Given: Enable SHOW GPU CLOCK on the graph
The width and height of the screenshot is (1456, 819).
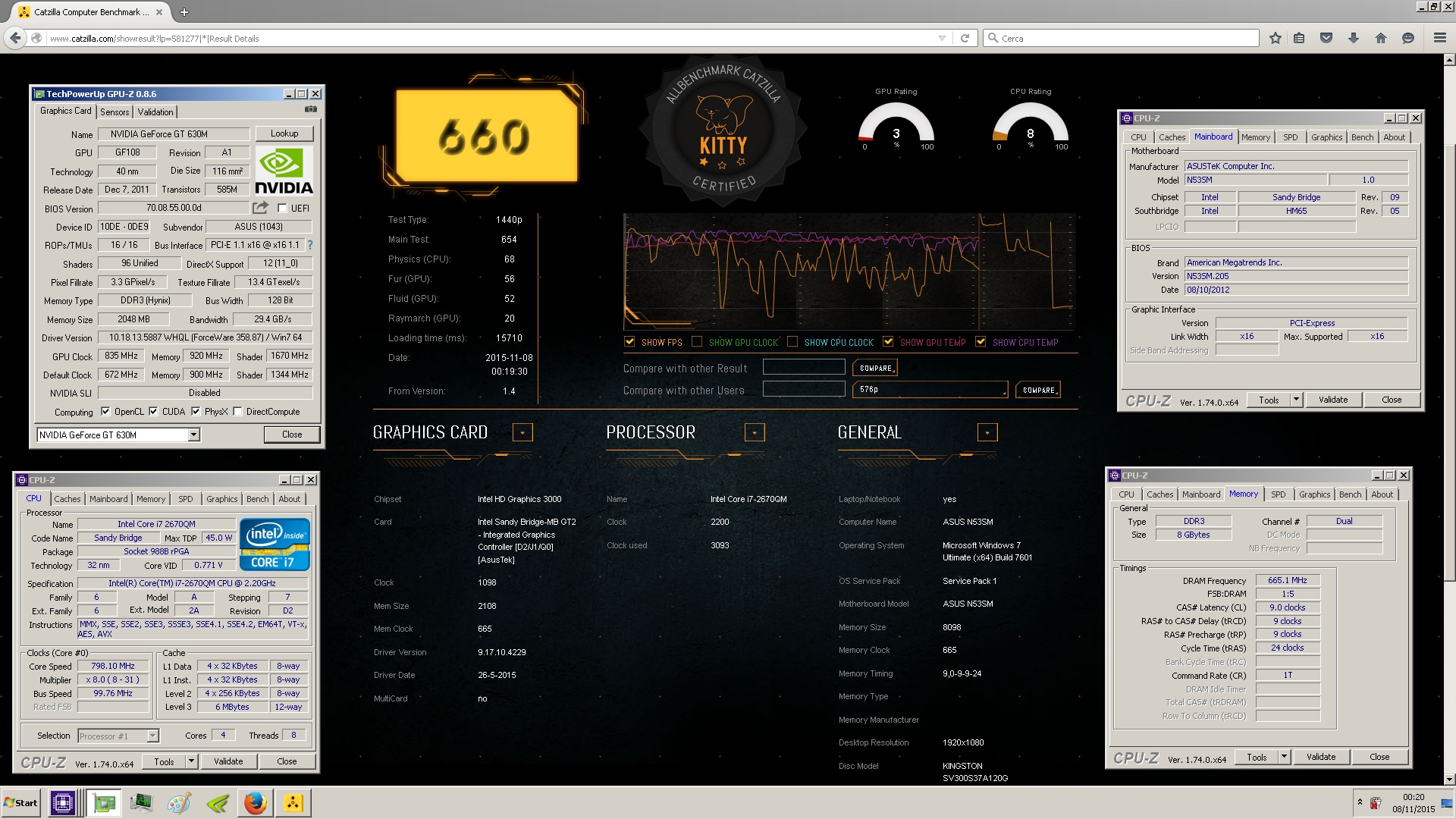Looking at the screenshot, I should click(697, 342).
